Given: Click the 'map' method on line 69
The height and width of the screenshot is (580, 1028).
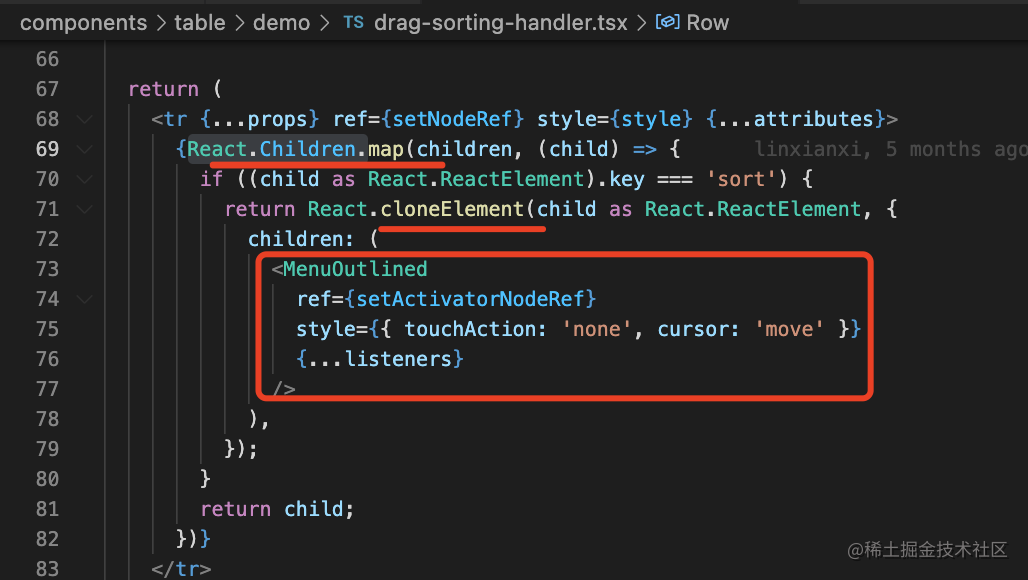Looking at the screenshot, I should point(386,149).
